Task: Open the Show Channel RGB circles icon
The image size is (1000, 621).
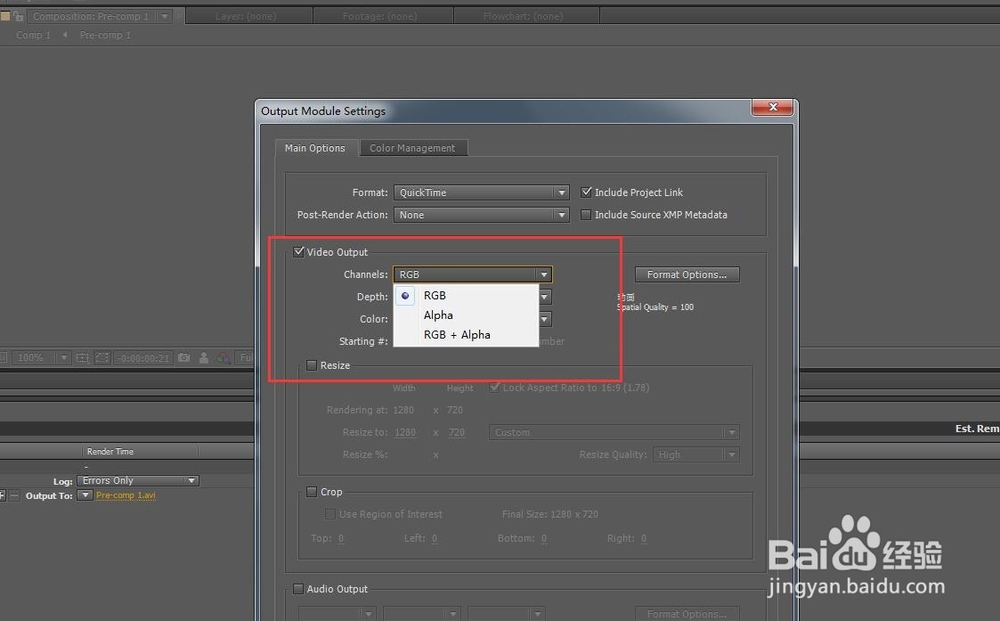Action: tap(223, 358)
